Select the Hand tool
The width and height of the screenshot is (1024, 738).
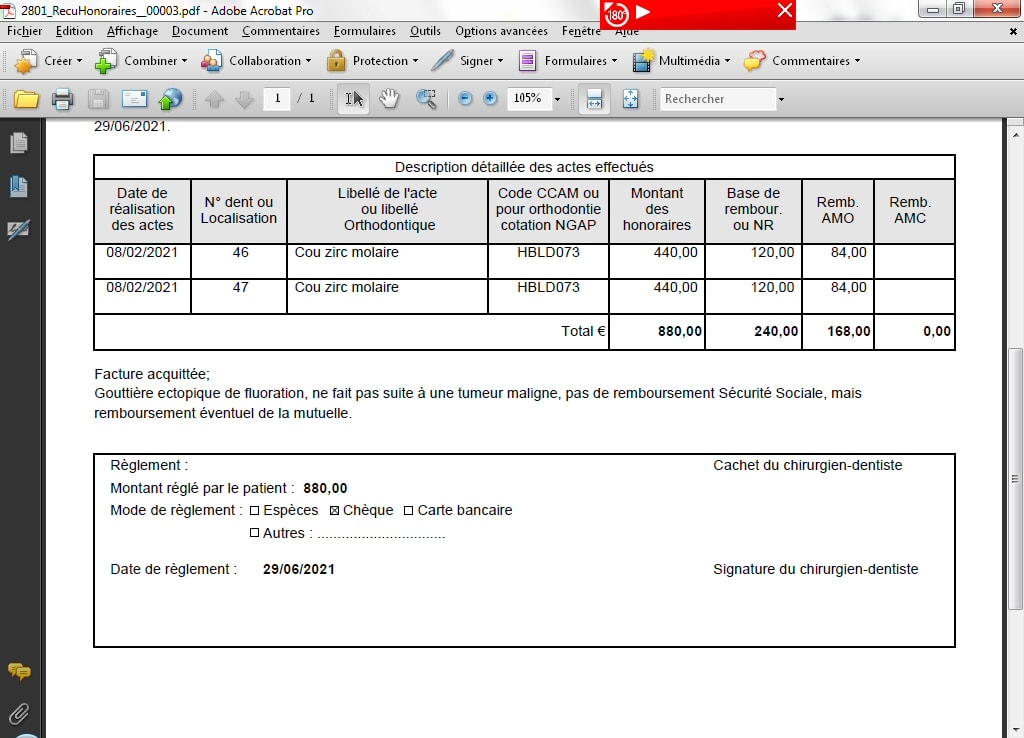pyautogui.click(x=389, y=99)
